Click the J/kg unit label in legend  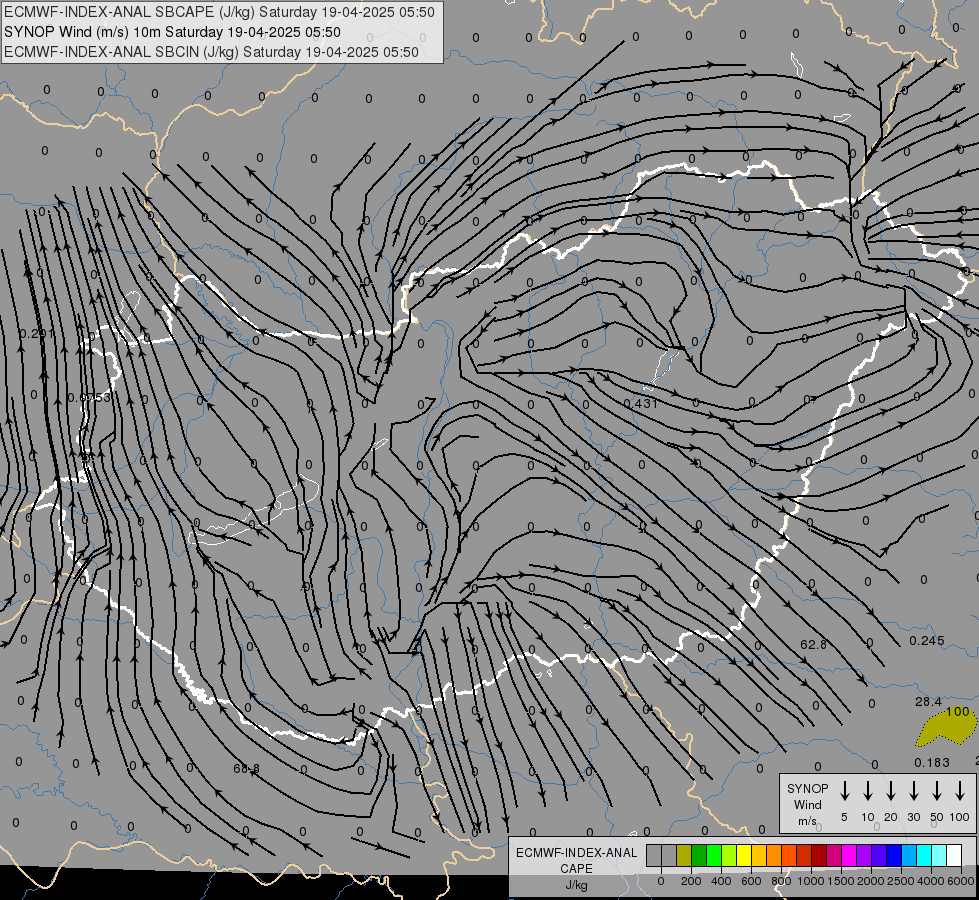(x=576, y=885)
